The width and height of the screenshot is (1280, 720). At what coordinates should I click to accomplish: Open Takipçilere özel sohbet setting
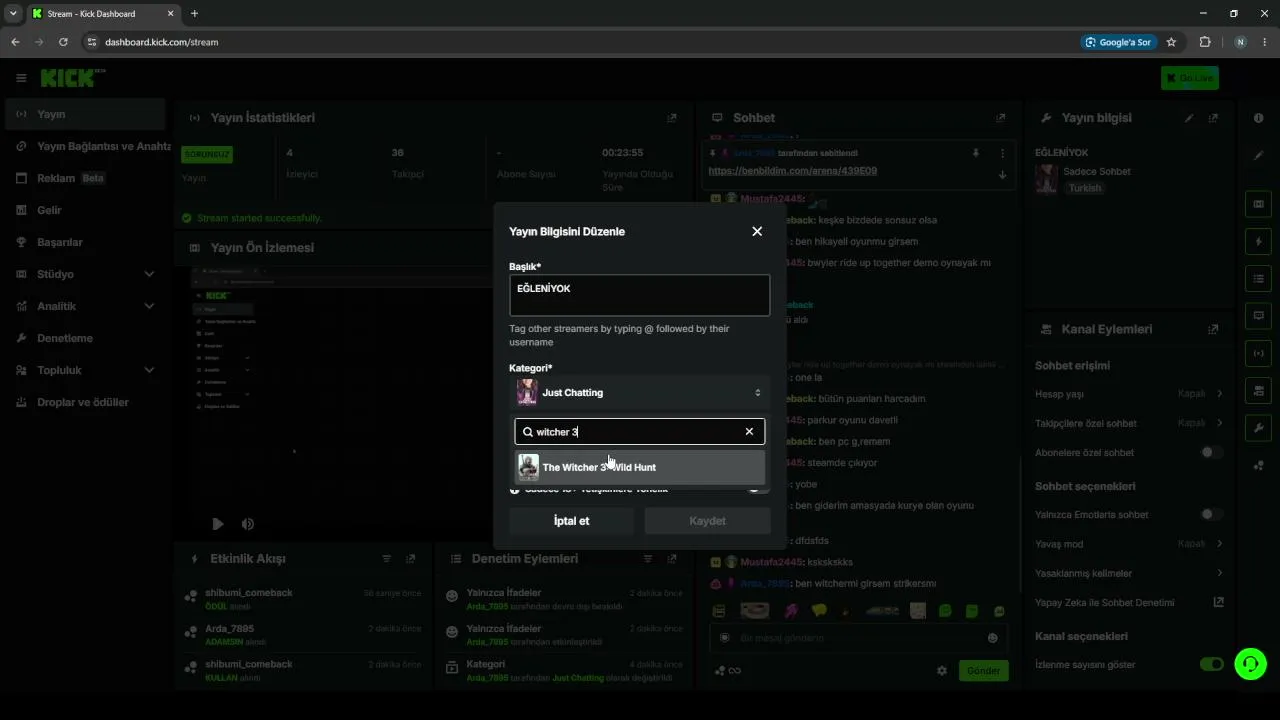click(1129, 423)
